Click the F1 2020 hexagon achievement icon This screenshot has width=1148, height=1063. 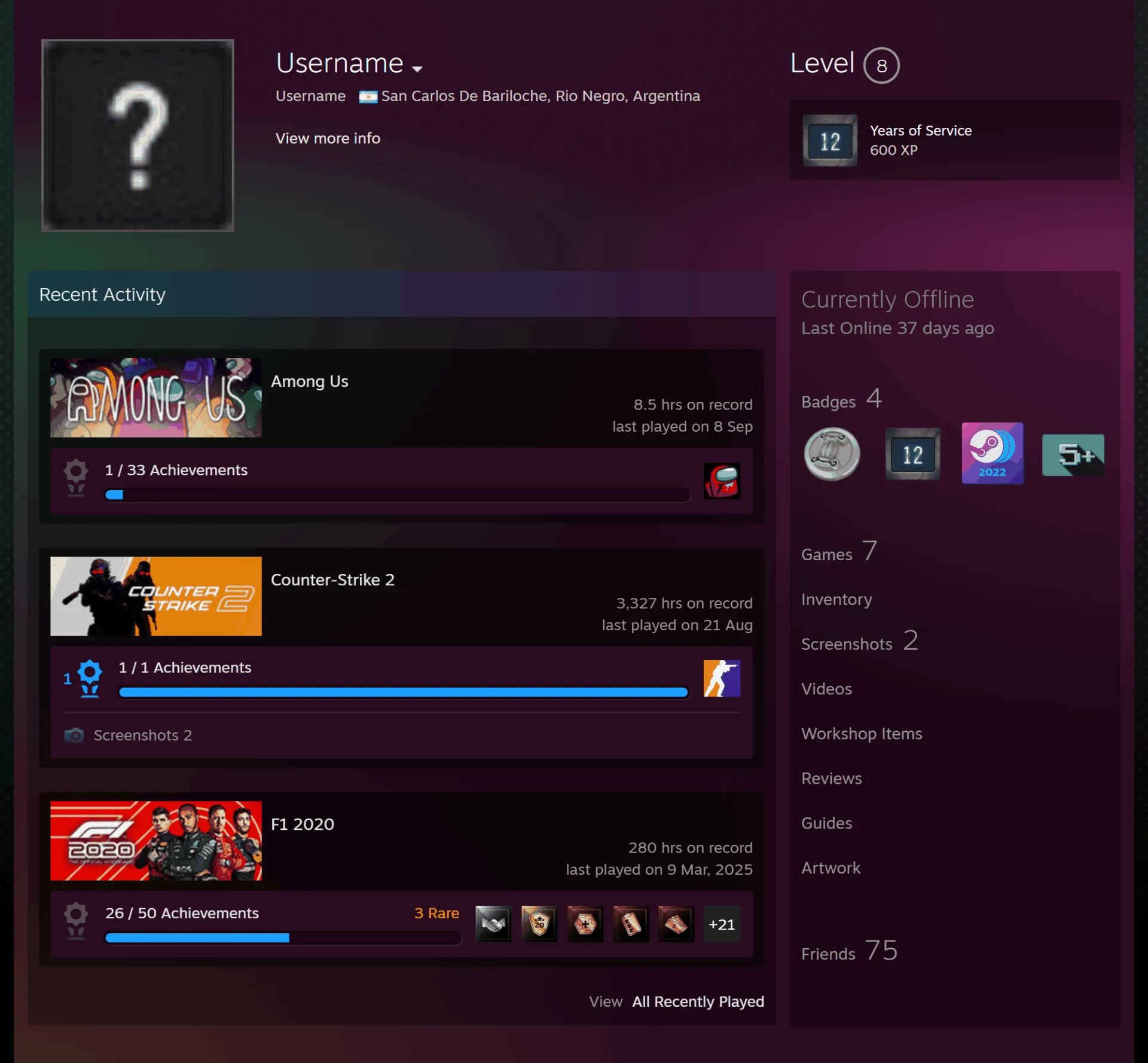point(585,924)
